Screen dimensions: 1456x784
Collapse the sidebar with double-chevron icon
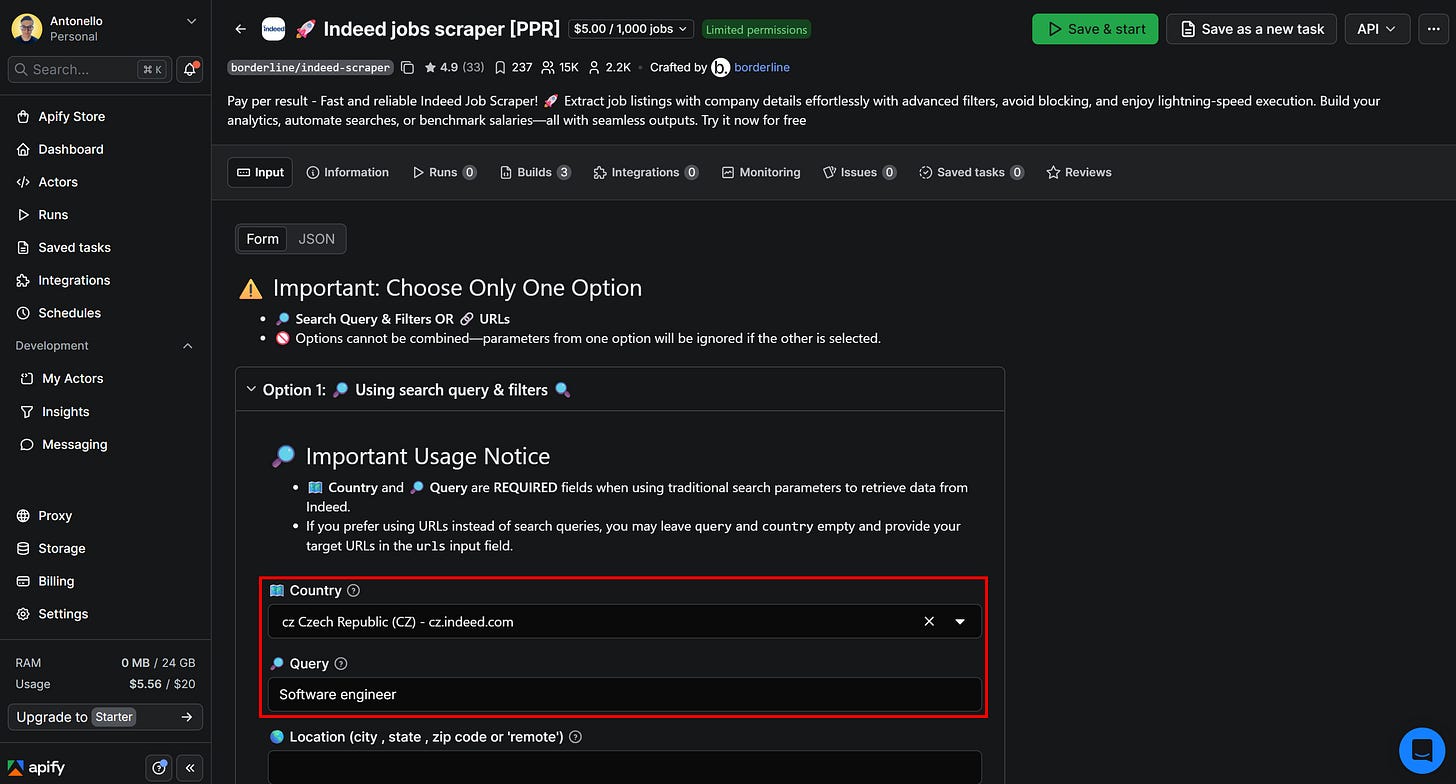pyautogui.click(x=190, y=768)
